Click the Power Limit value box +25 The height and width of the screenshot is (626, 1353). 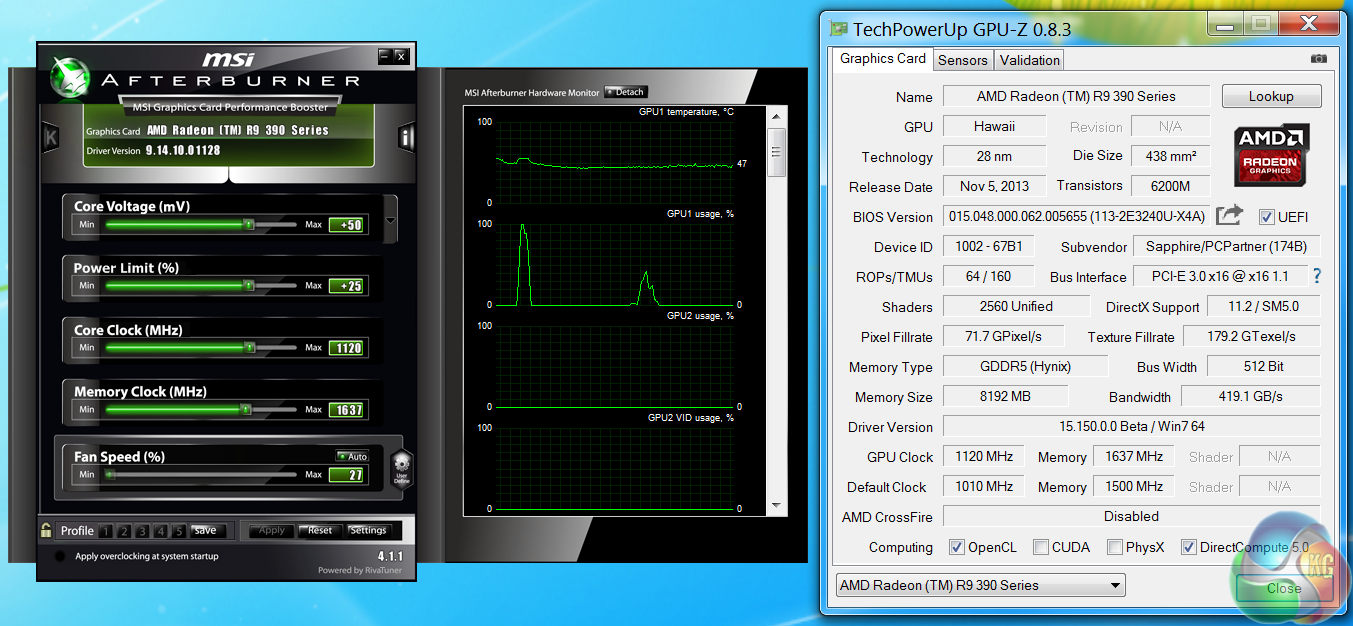(347, 286)
